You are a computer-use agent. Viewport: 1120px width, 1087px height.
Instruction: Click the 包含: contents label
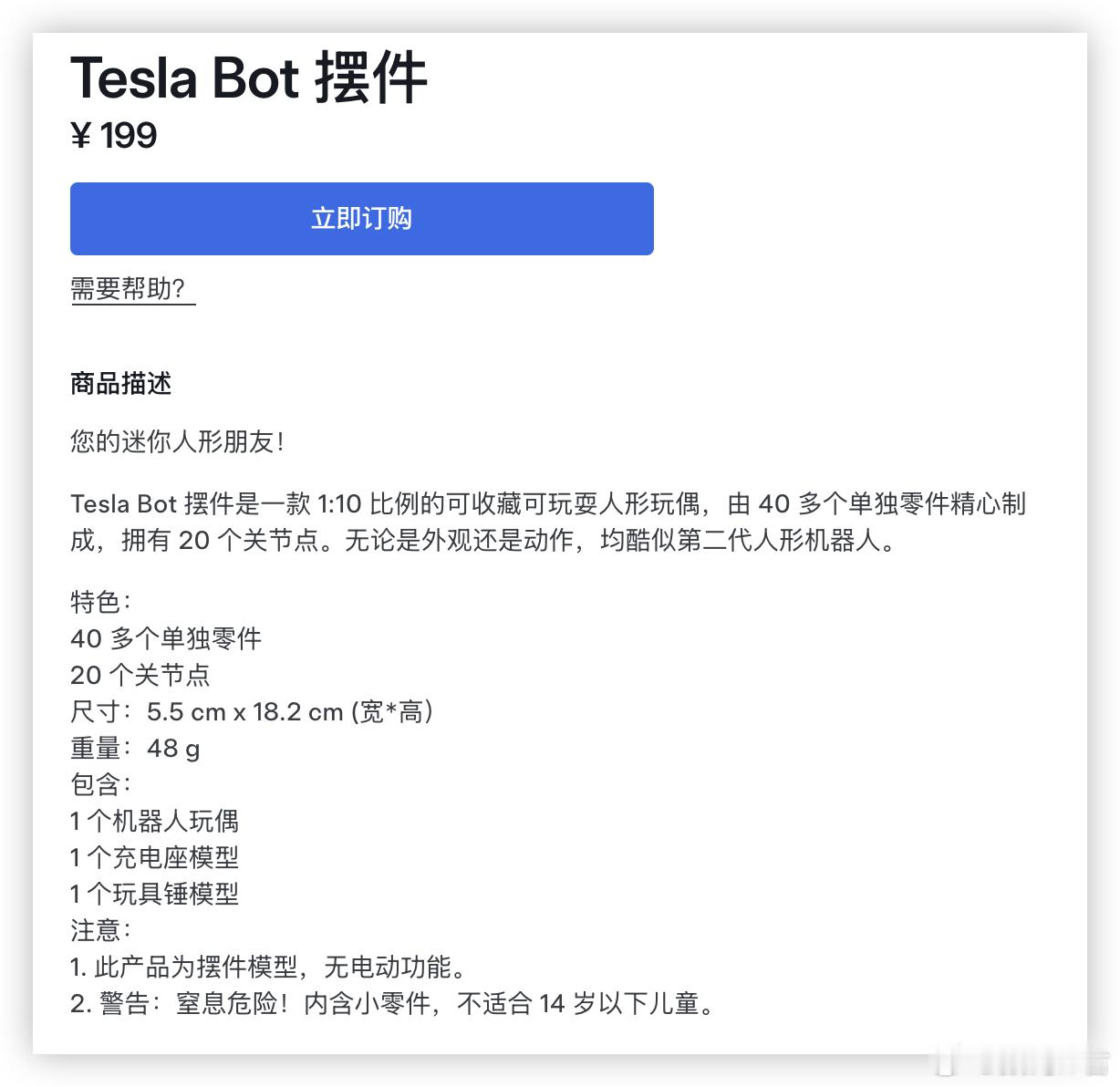point(101,784)
